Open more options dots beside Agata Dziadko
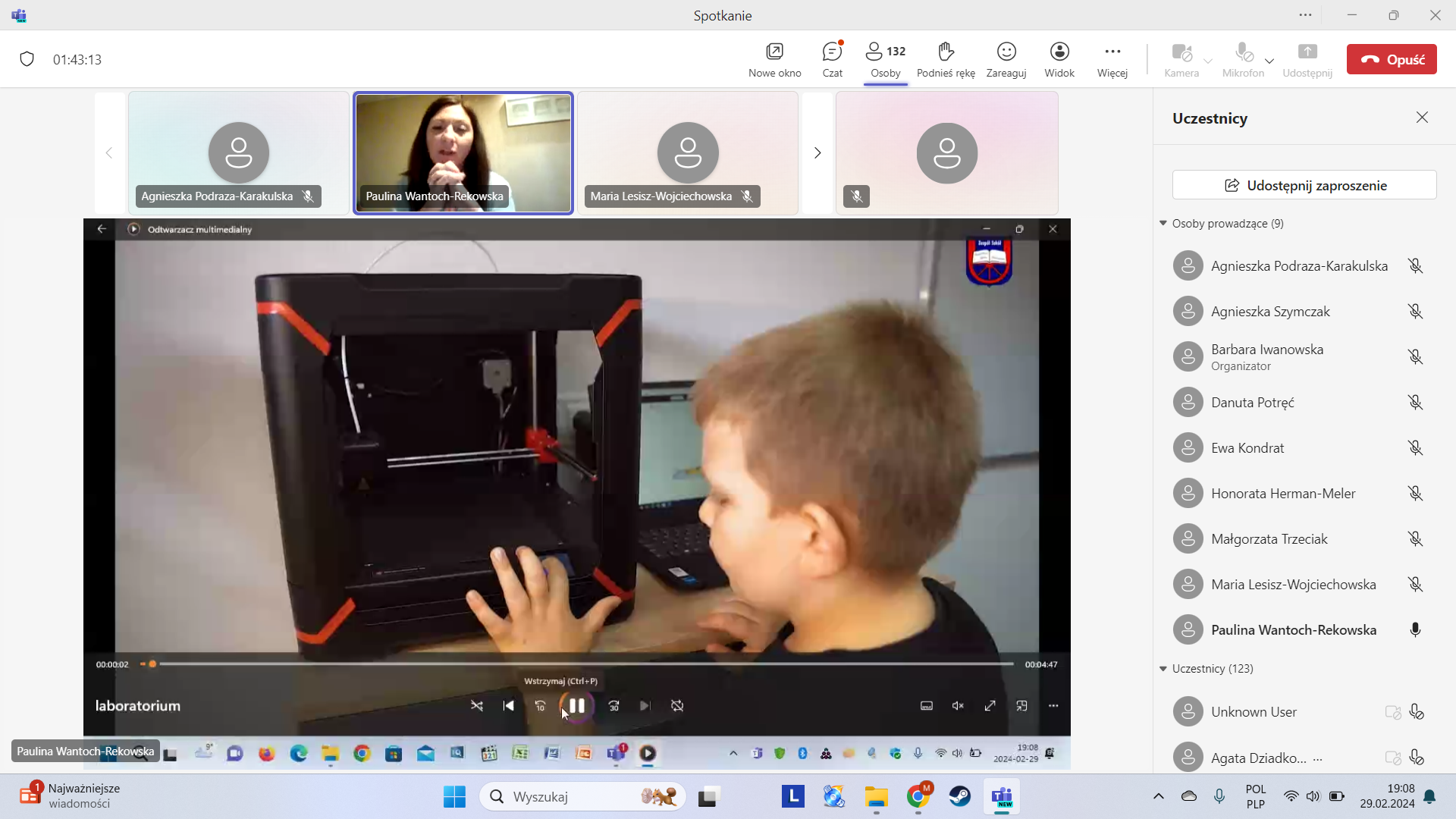The height and width of the screenshot is (819, 1456). coord(1317,758)
